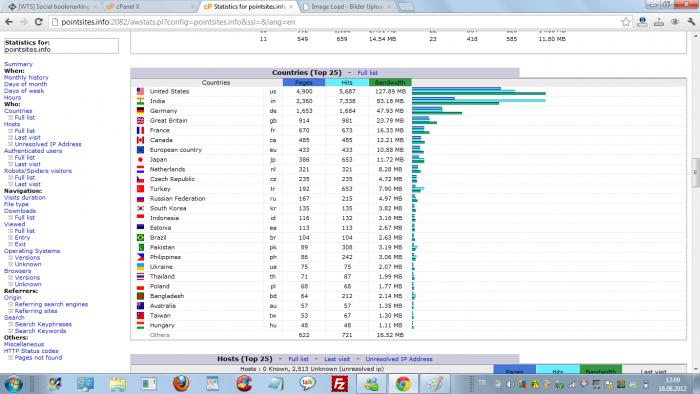Click the India flag icon

140,101
